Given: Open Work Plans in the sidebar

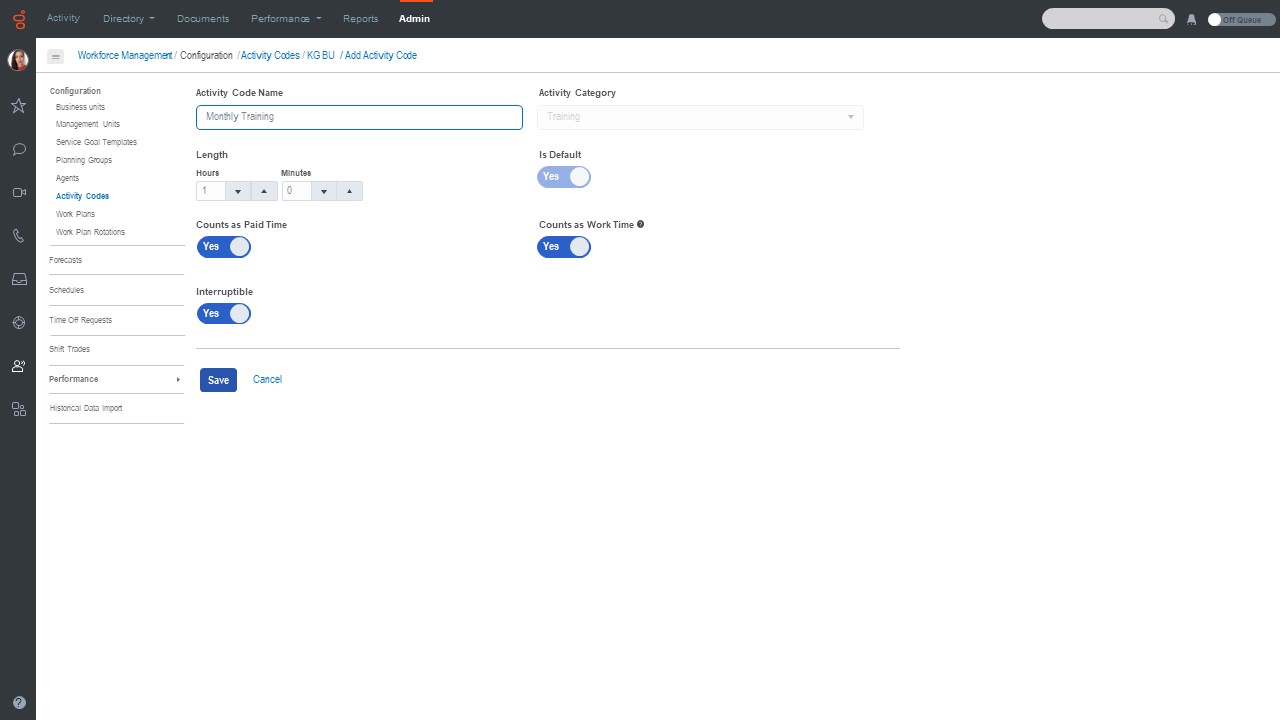Looking at the screenshot, I should pos(76,215).
